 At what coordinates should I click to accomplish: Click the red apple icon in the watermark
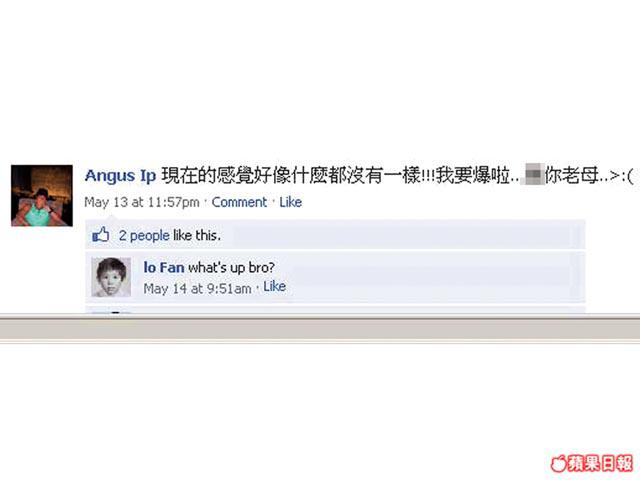pos(558,464)
